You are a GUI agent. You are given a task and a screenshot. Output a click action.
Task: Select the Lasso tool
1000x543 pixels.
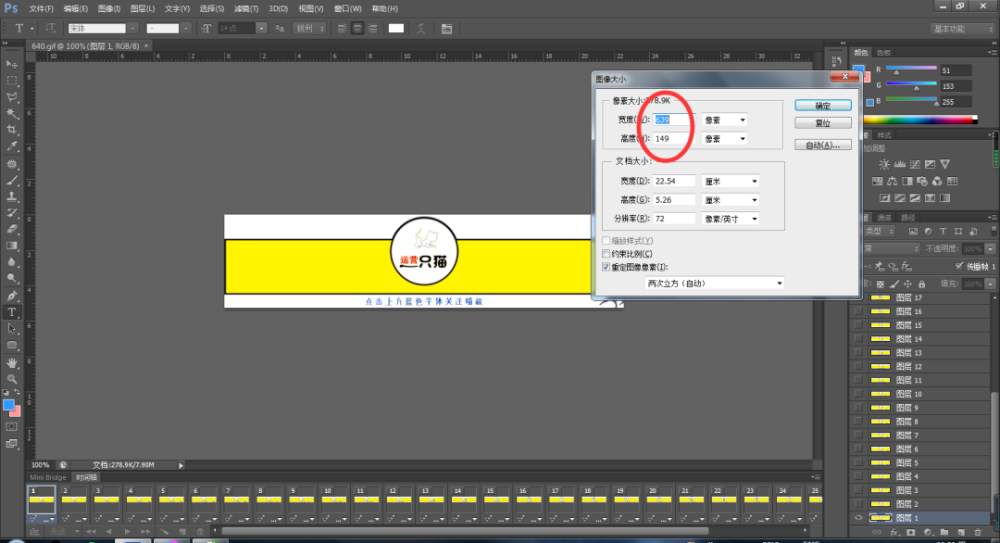[11, 97]
